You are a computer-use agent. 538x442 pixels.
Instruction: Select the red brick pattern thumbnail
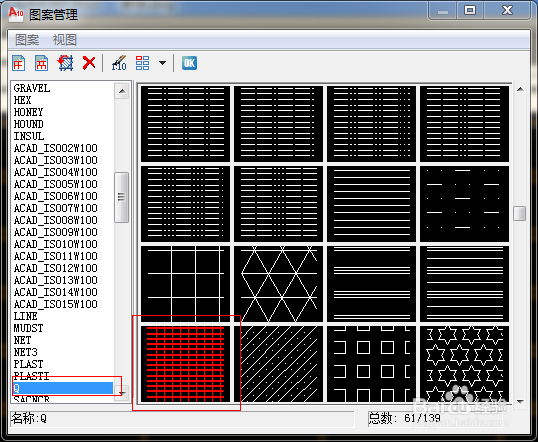coord(186,364)
